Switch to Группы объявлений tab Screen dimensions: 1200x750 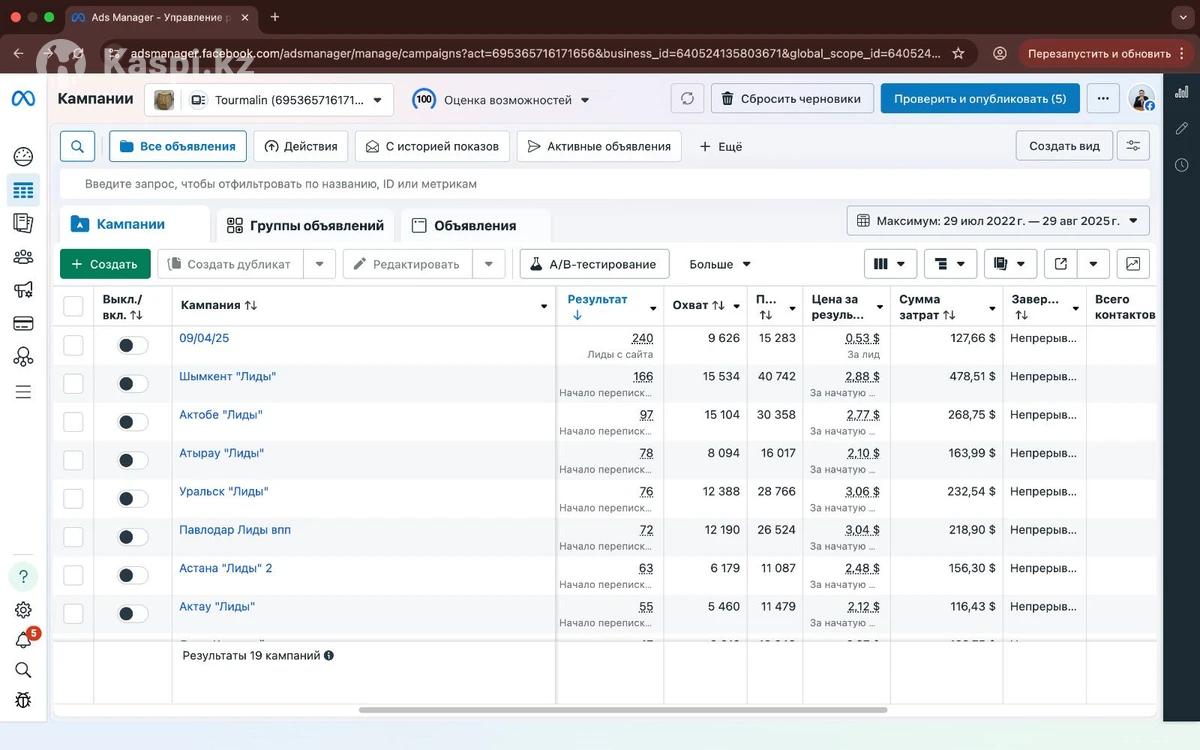pyautogui.click(x=305, y=225)
